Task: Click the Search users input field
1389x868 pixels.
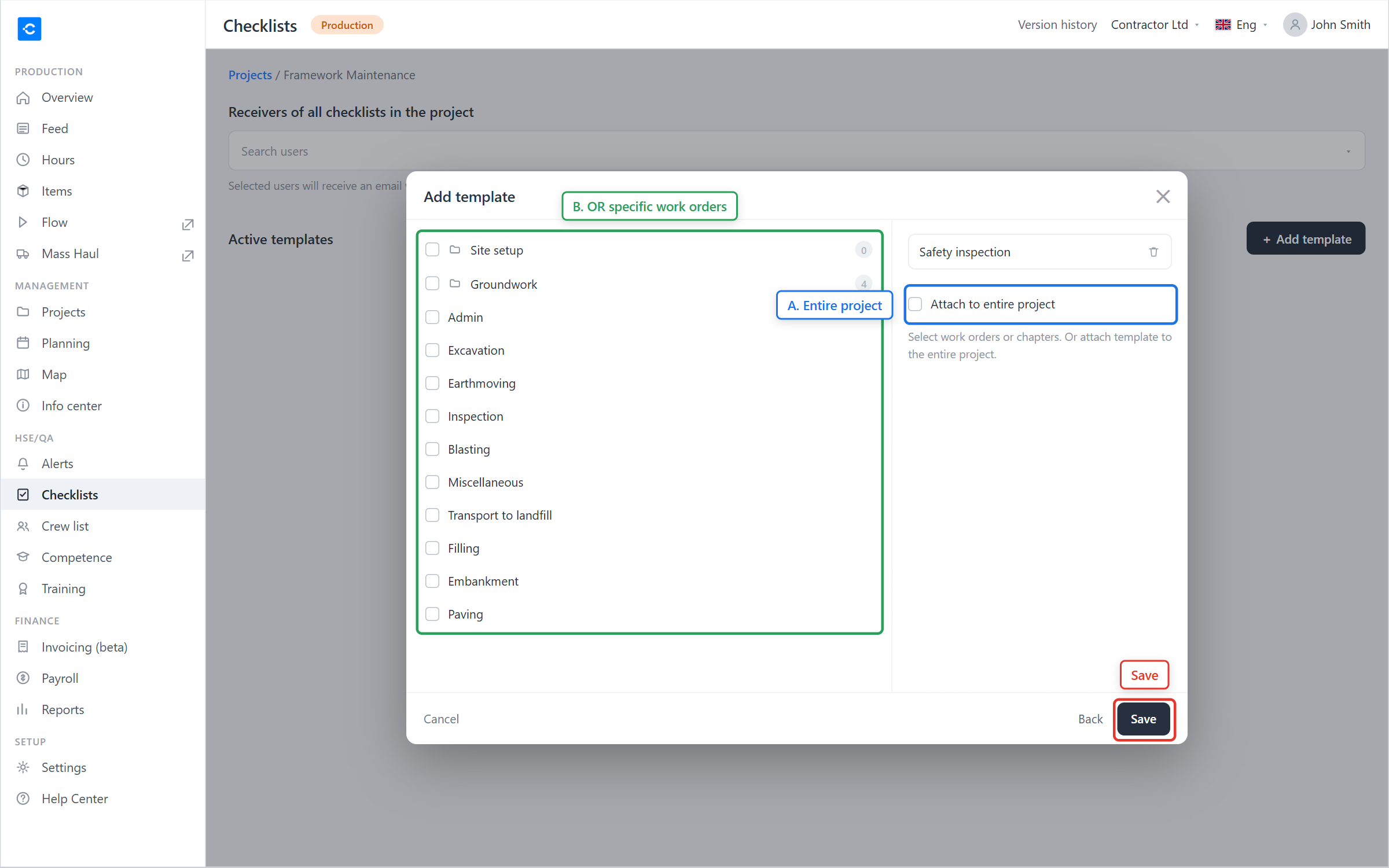Action: [x=796, y=151]
